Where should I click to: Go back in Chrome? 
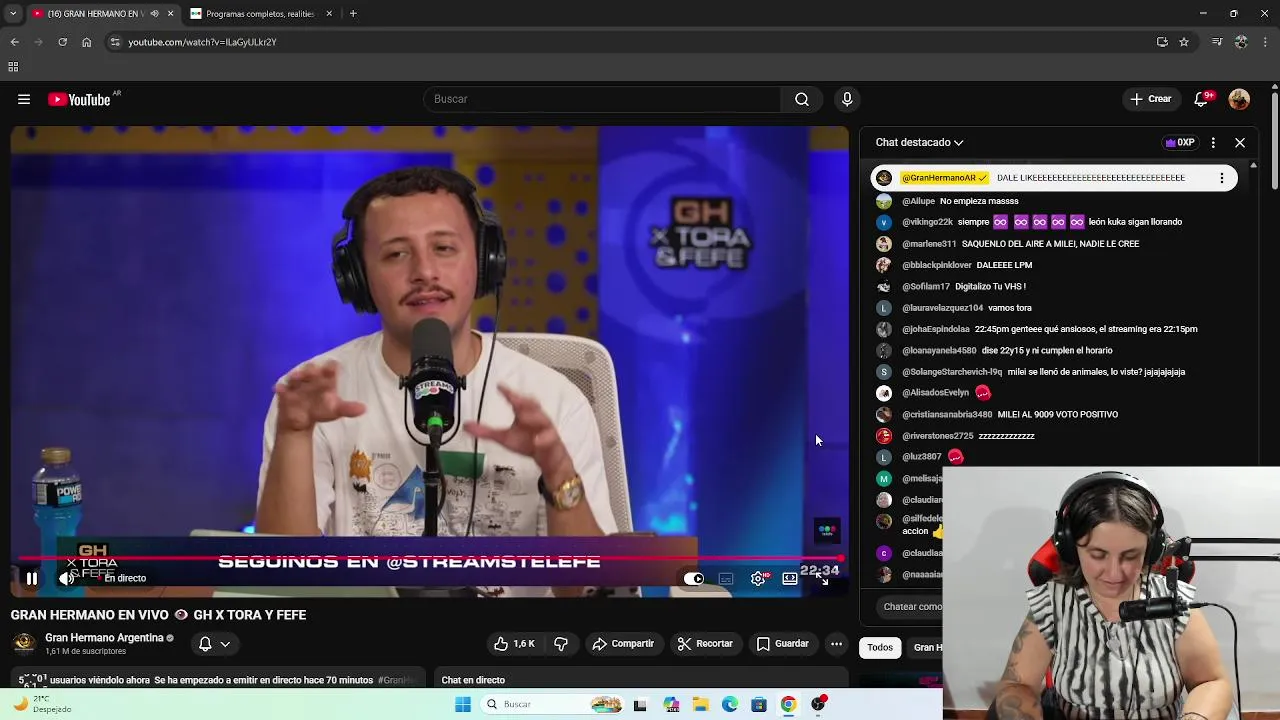point(15,42)
